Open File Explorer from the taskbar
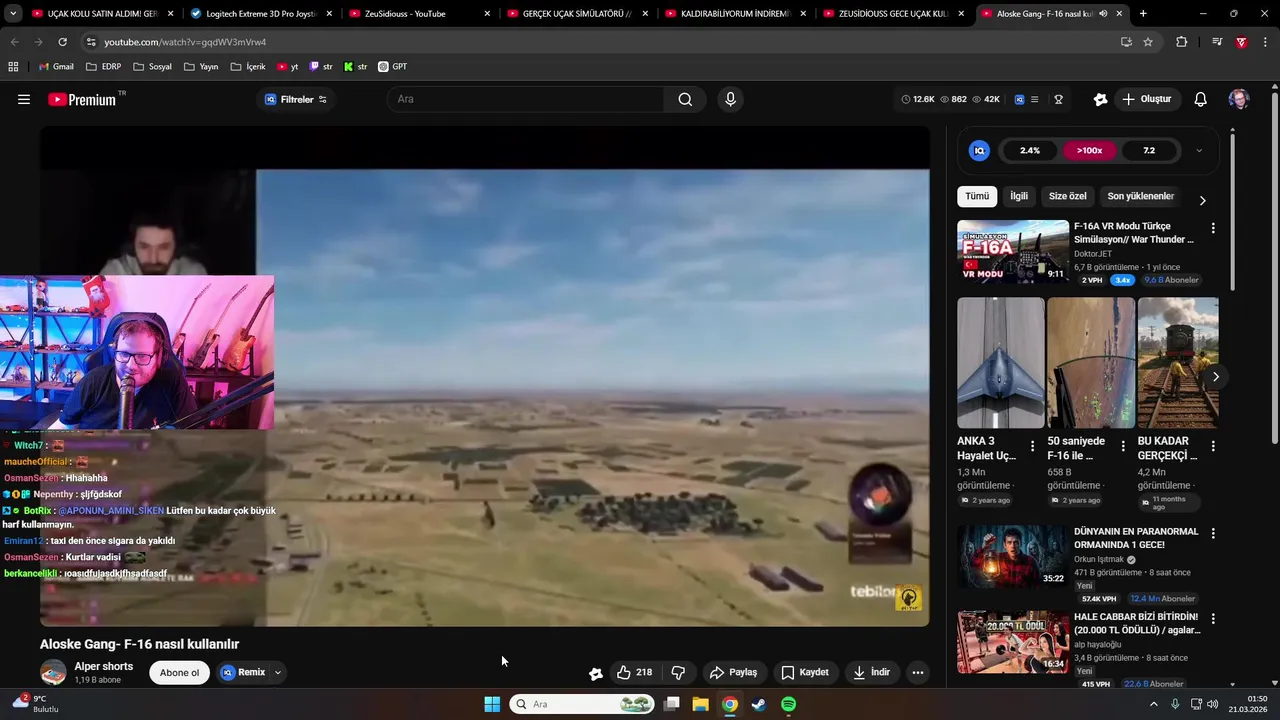The image size is (1280, 720). click(x=701, y=704)
